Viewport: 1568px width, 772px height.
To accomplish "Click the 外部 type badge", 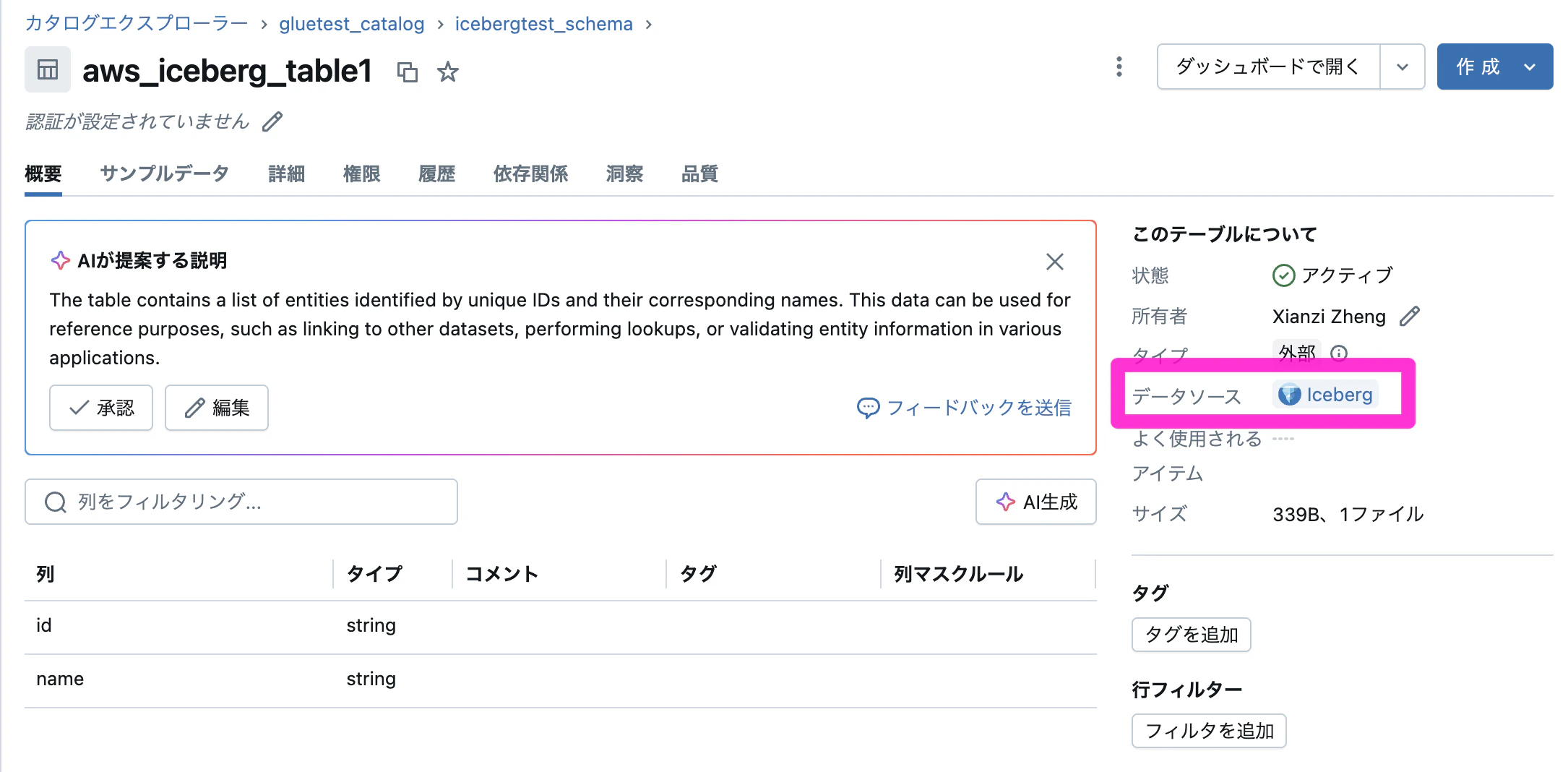I will click(x=1297, y=352).
